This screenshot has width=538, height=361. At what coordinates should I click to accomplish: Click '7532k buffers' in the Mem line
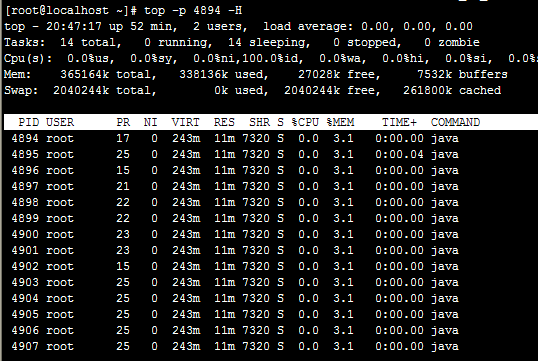tap(462, 74)
